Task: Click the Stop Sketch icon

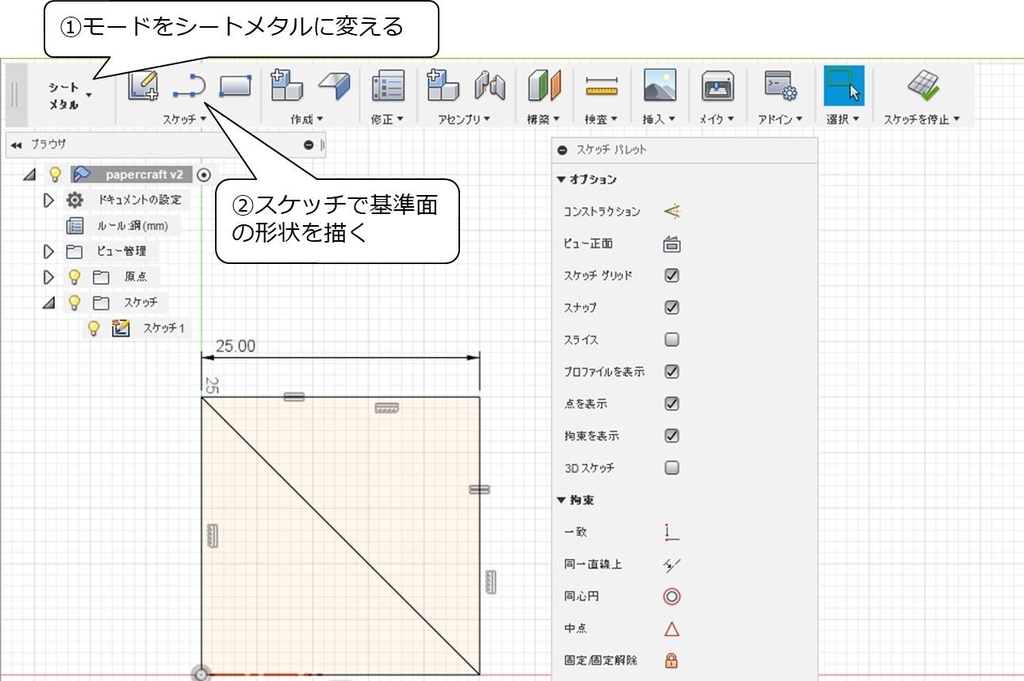Action: point(923,86)
